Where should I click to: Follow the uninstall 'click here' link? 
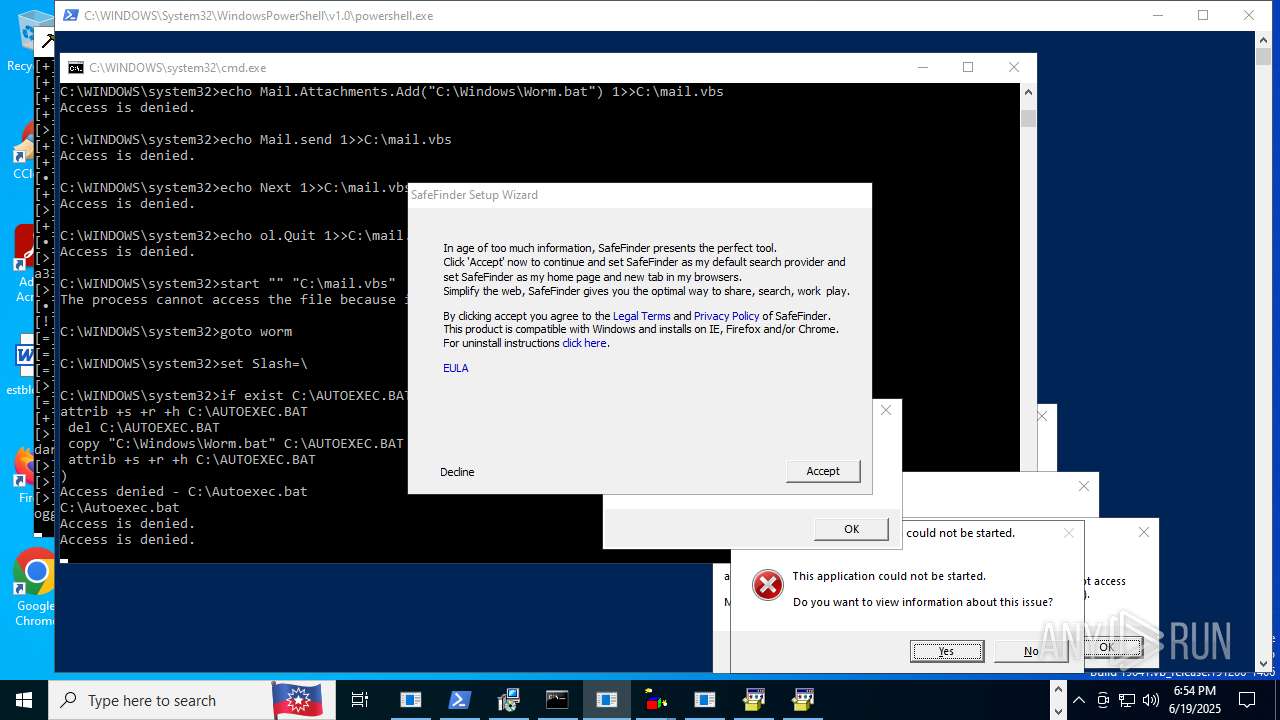pos(584,343)
